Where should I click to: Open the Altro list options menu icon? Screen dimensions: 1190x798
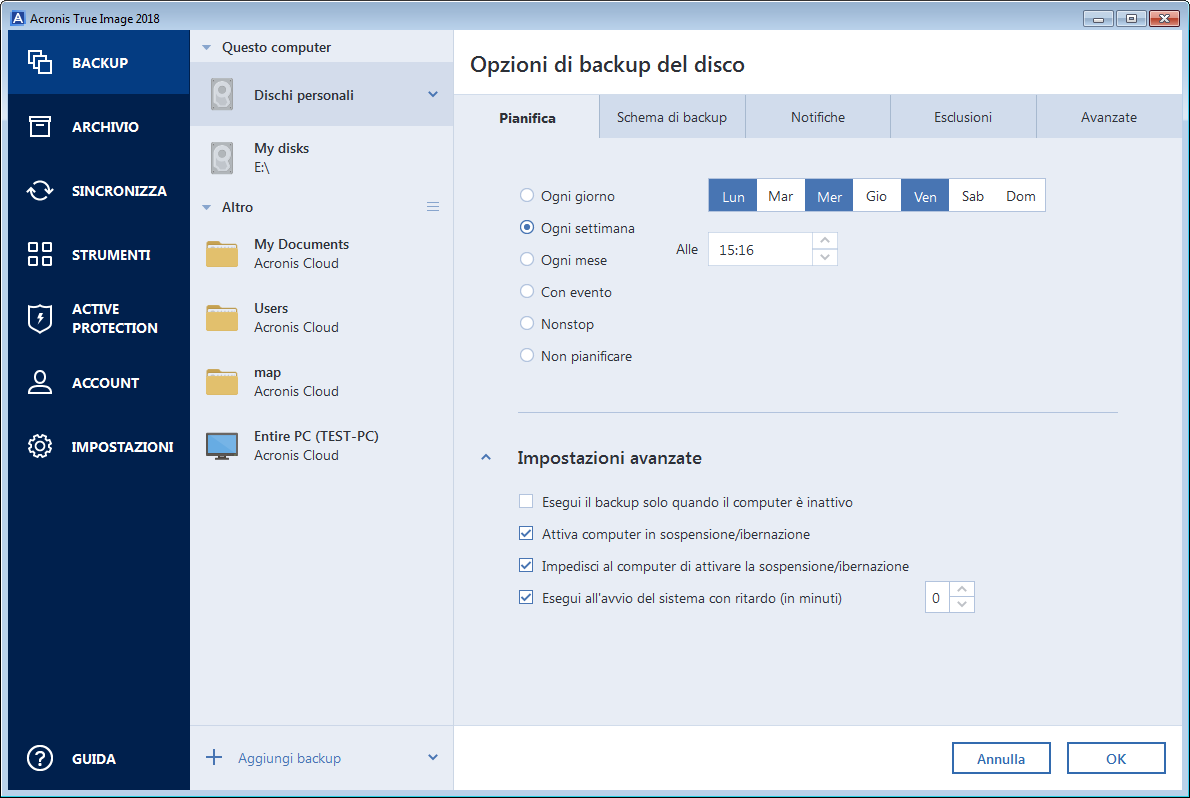433,207
